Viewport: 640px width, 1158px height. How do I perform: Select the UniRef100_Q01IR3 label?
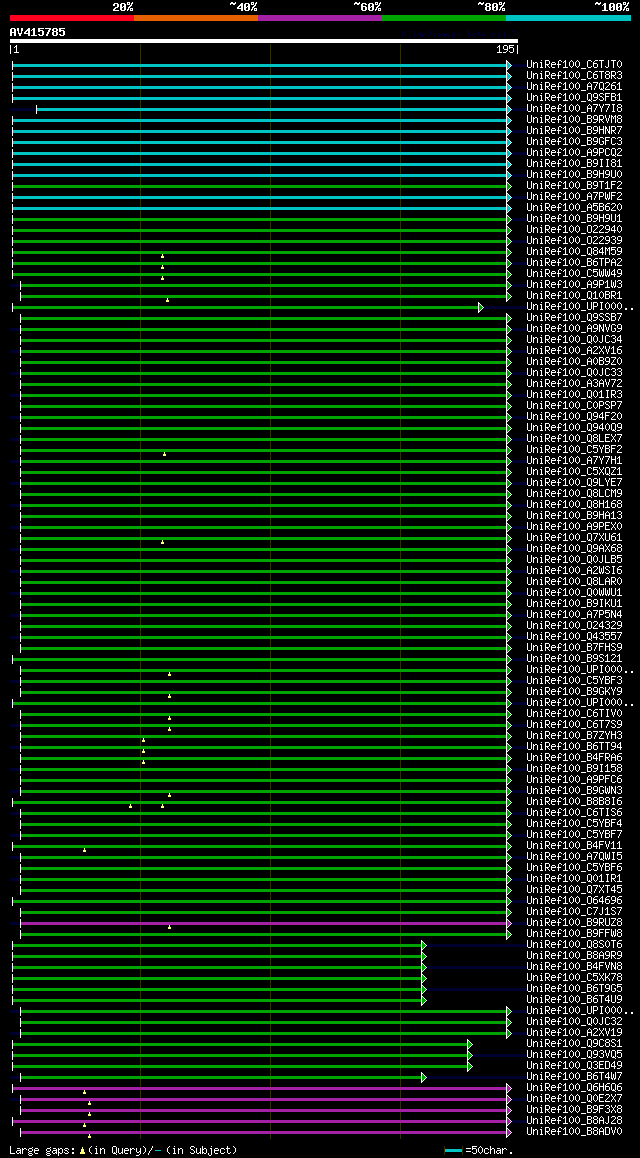pyautogui.click(x=574, y=394)
